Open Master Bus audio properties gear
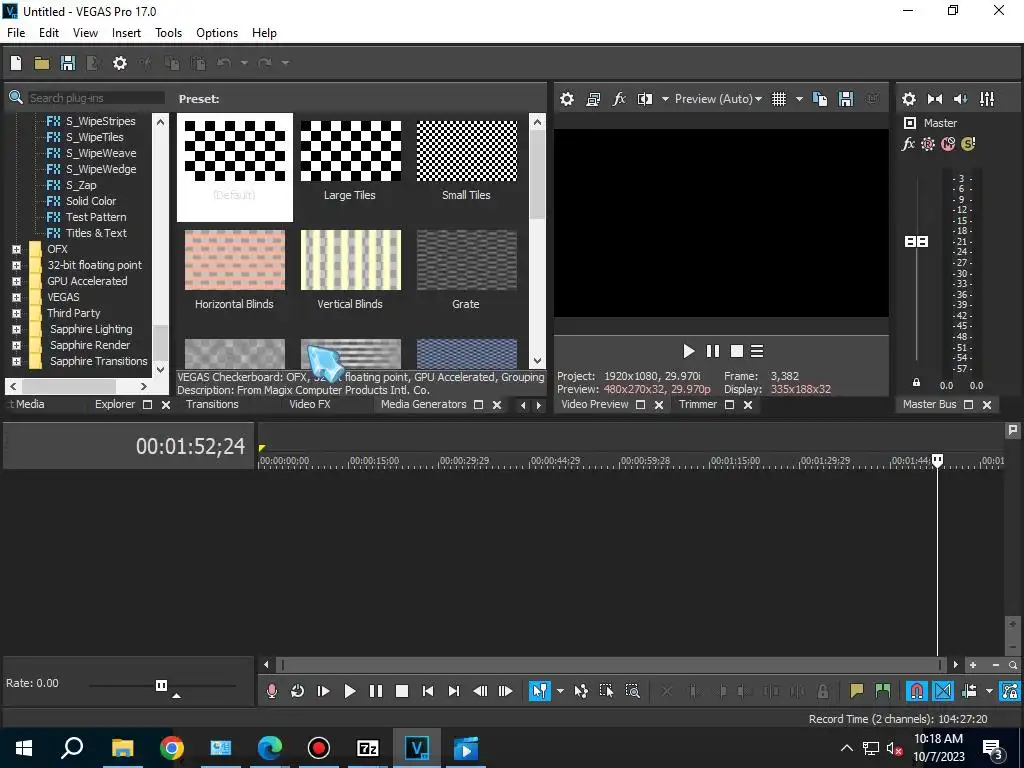1024x768 pixels. [908, 99]
